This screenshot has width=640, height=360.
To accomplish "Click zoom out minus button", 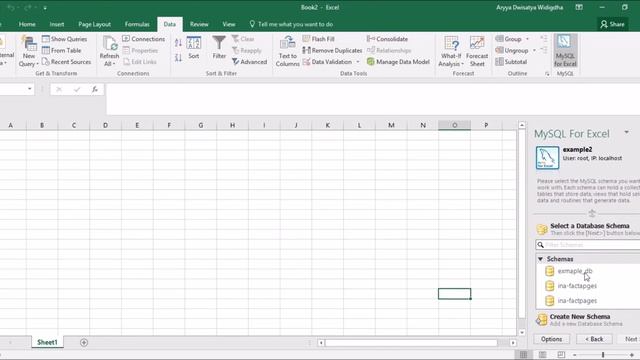I will [574, 355].
